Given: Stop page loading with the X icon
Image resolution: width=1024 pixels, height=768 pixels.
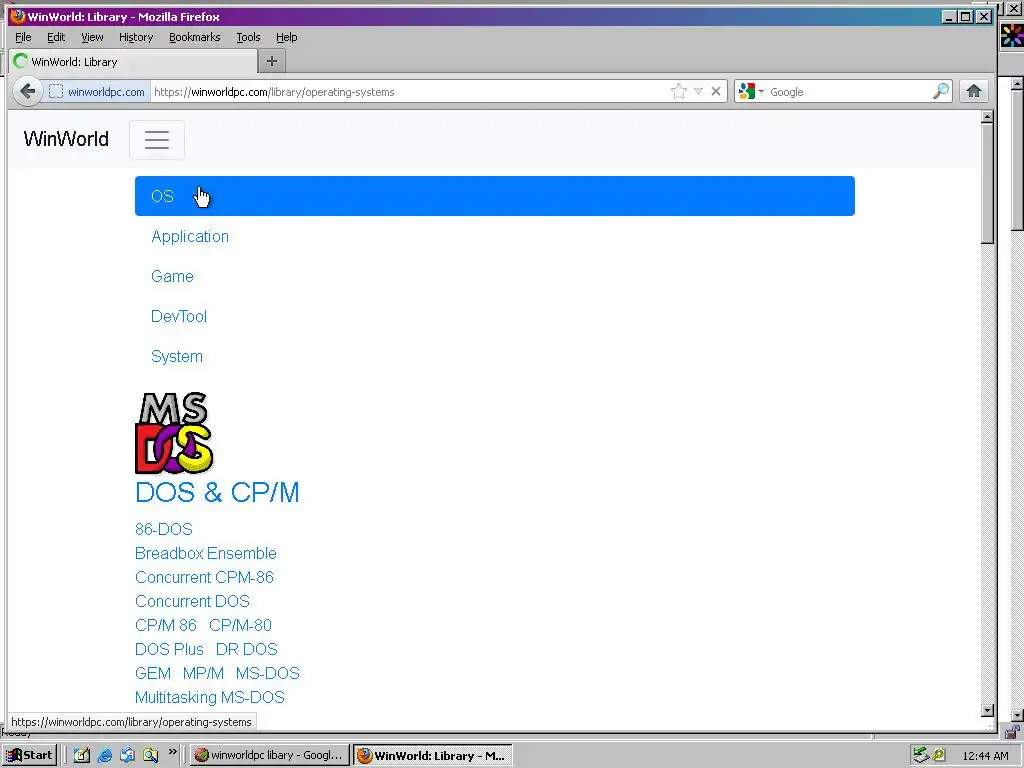Looking at the screenshot, I should coord(716,91).
